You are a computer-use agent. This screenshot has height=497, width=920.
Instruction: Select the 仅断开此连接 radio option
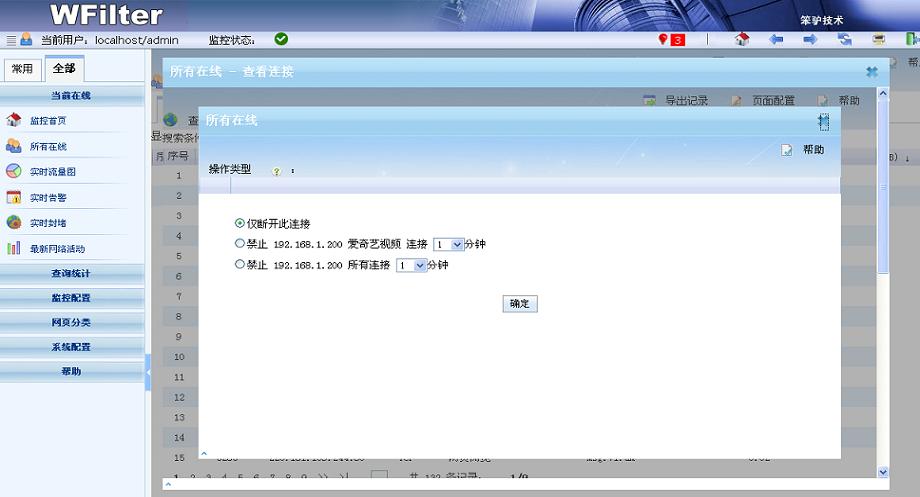239,223
